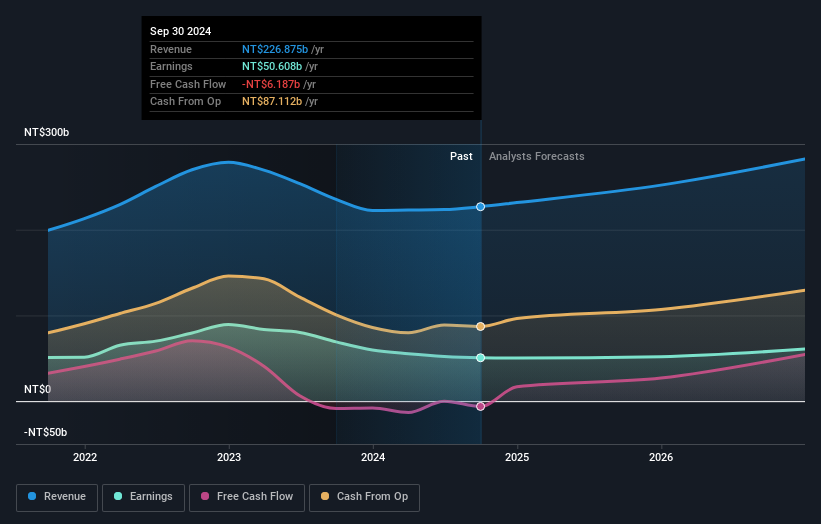The height and width of the screenshot is (524, 821).
Task: Click the Earnings data point marker
Action: click(x=481, y=358)
